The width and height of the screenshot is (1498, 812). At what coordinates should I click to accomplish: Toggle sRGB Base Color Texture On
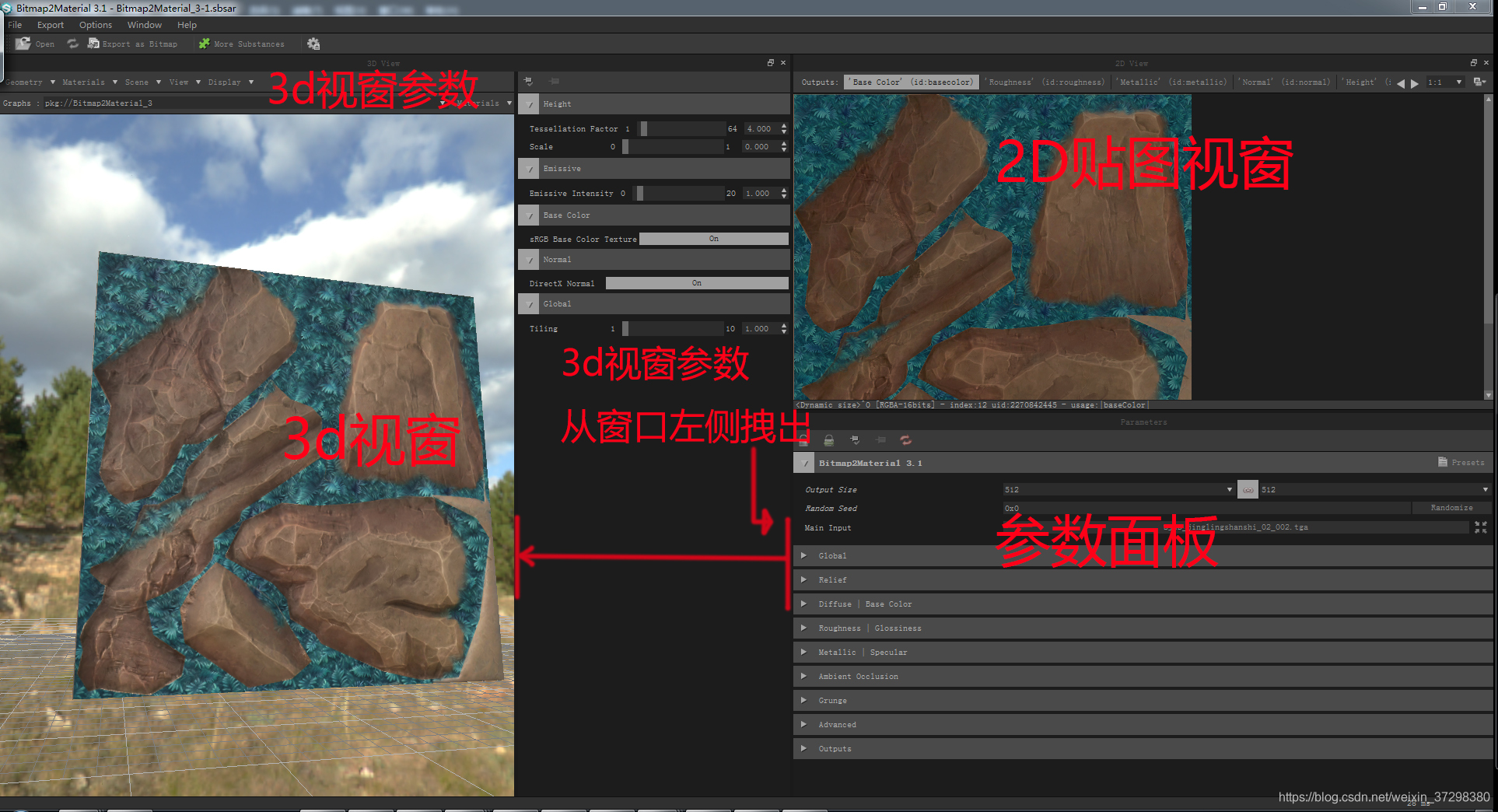click(x=713, y=239)
